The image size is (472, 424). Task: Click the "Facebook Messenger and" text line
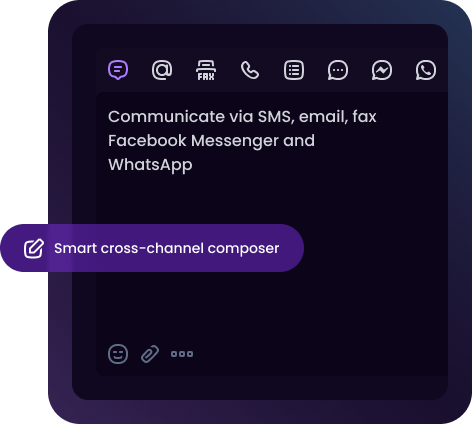coord(211,141)
